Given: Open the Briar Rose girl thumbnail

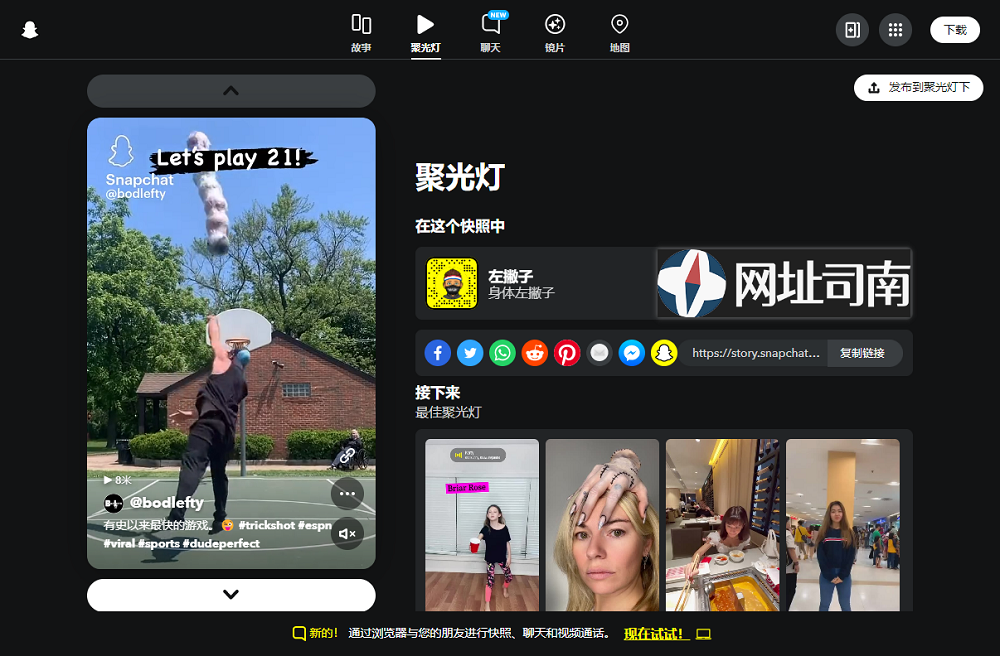Looking at the screenshot, I should coord(482,525).
